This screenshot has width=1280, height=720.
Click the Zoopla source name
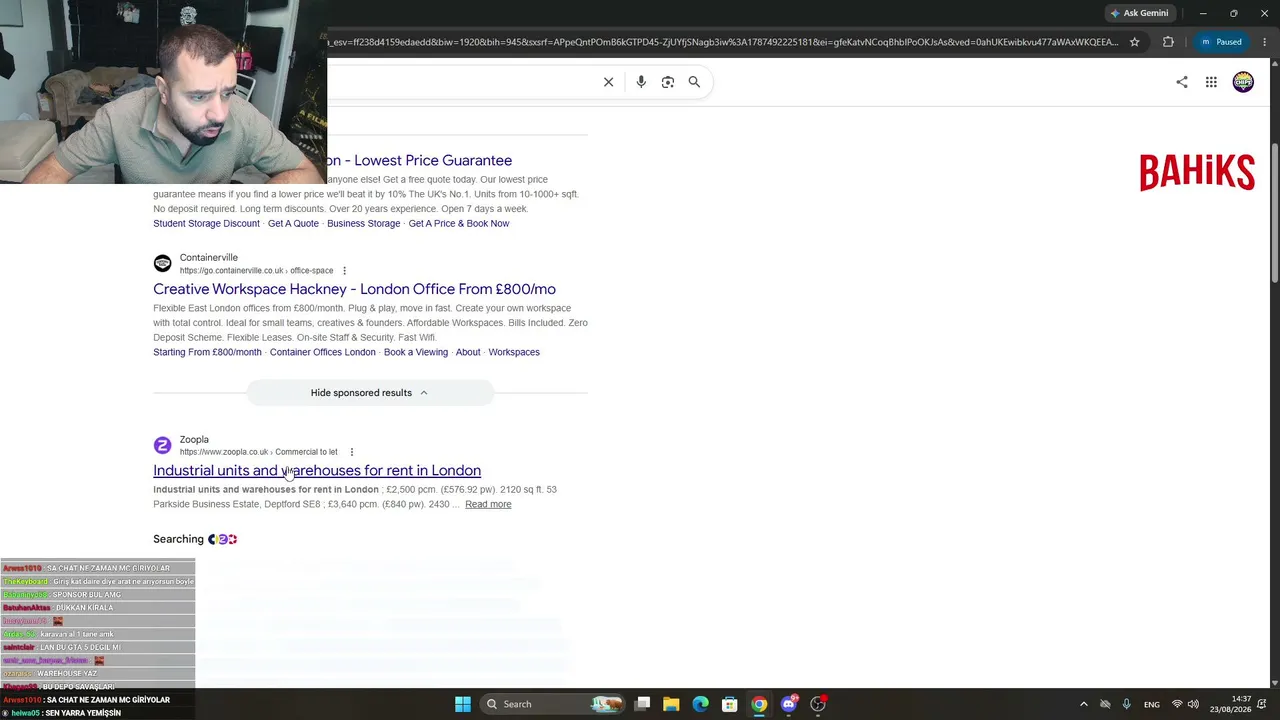tap(194, 439)
